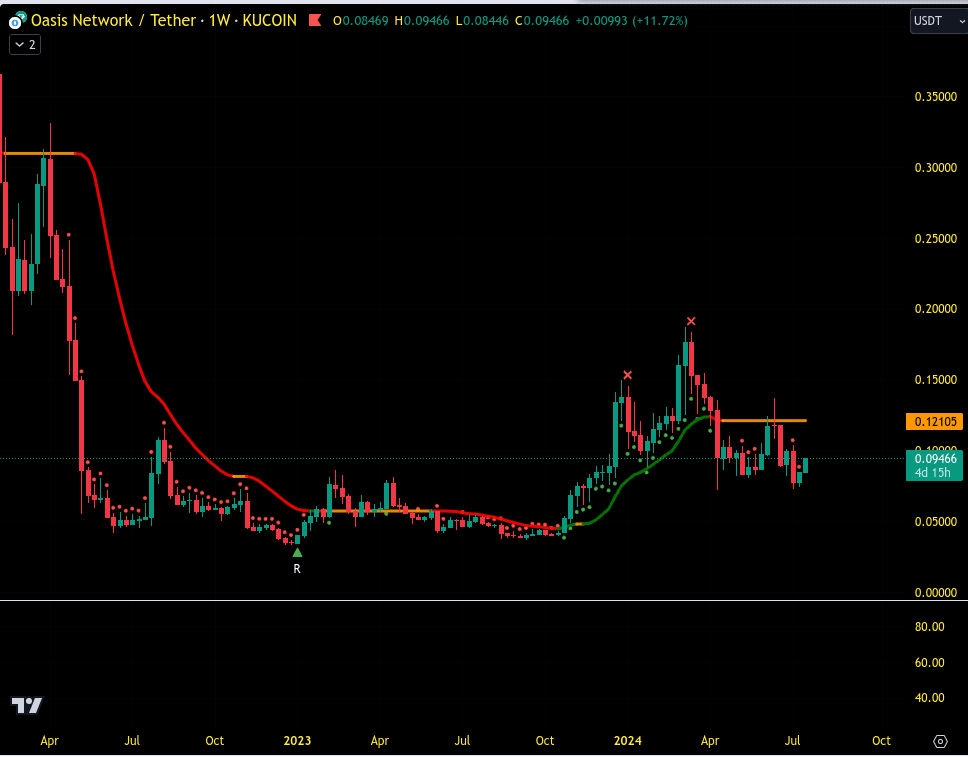The image size is (968, 757).
Task: Click the Oasis Network coin logo icon
Action: point(18,20)
